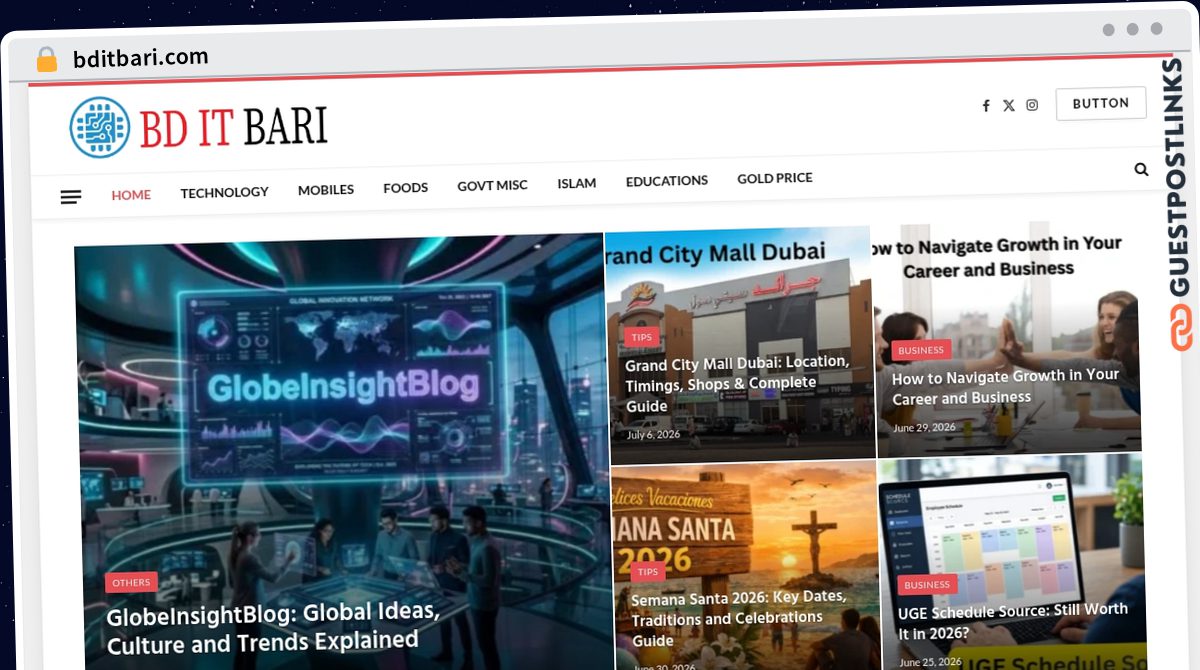Open the GOLD PRICE menu item
The image size is (1200, 670).
coord(775,178)
